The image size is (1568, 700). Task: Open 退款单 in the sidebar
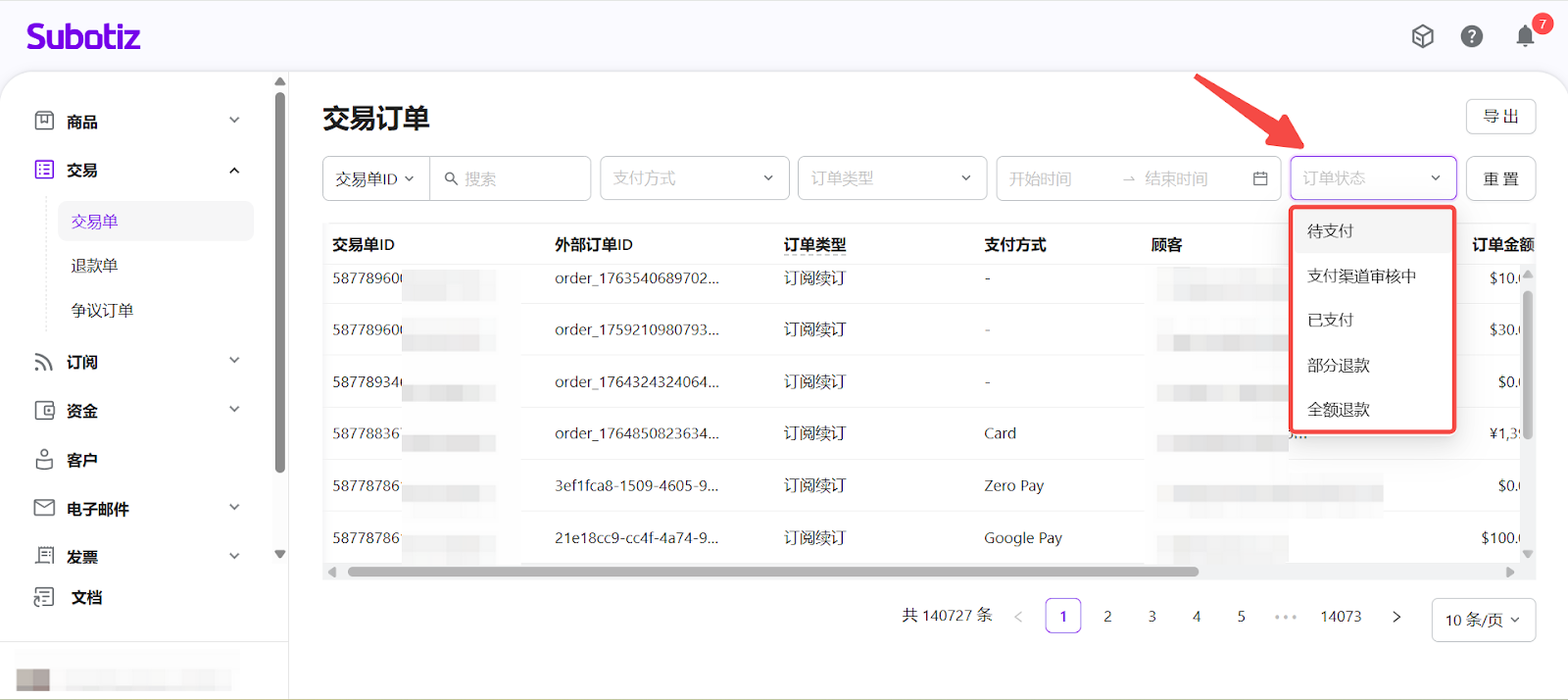tap(94, 266)
